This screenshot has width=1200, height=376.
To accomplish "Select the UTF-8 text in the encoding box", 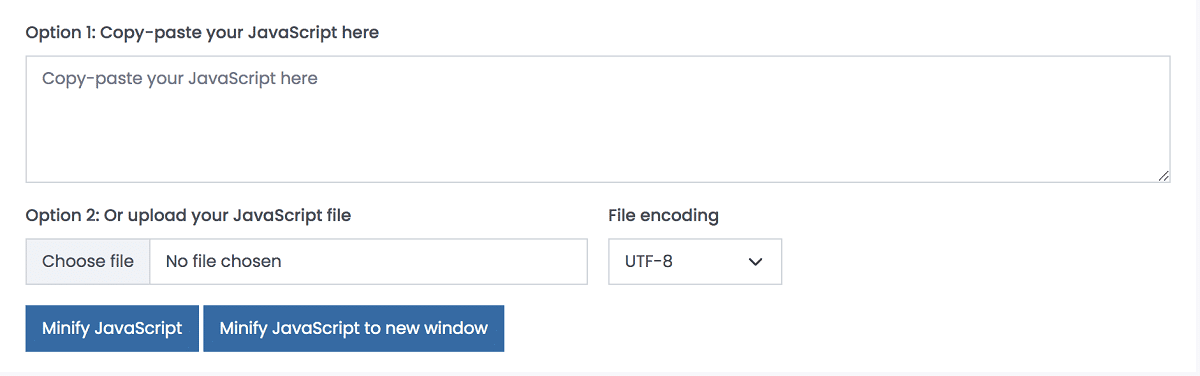I will [x=649, y=262].
